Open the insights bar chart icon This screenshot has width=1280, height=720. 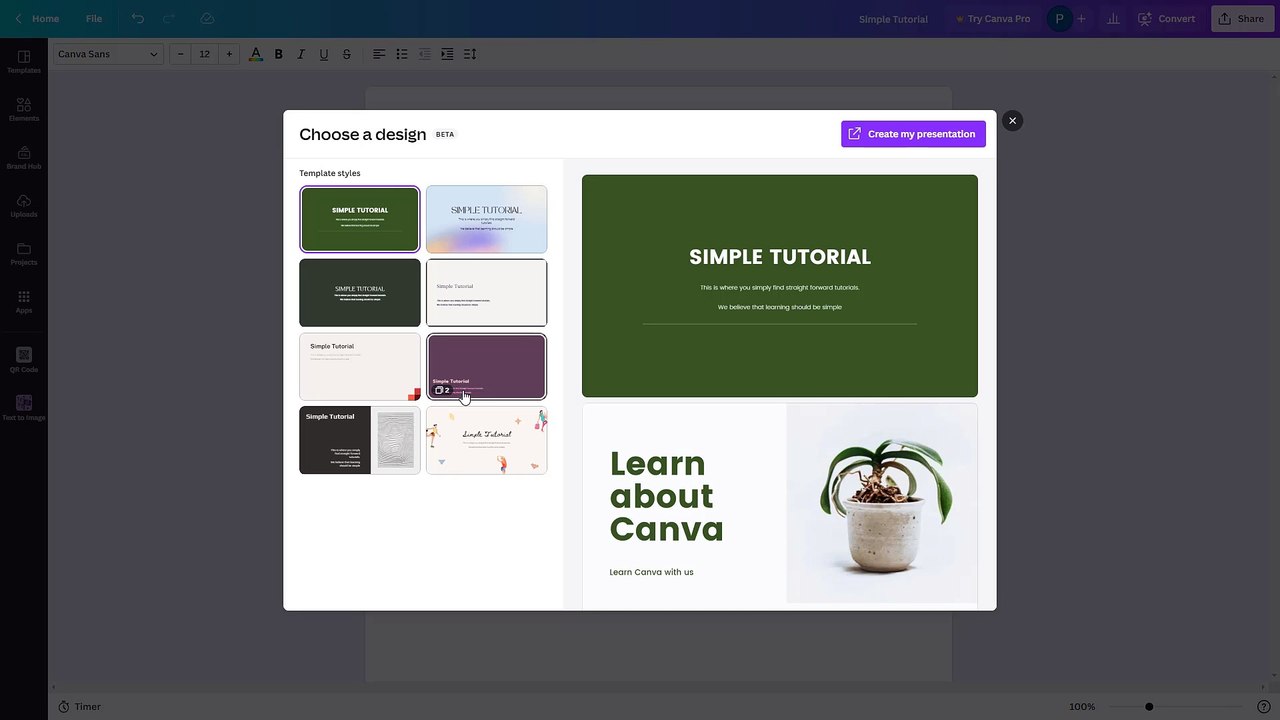point(1113,19)
